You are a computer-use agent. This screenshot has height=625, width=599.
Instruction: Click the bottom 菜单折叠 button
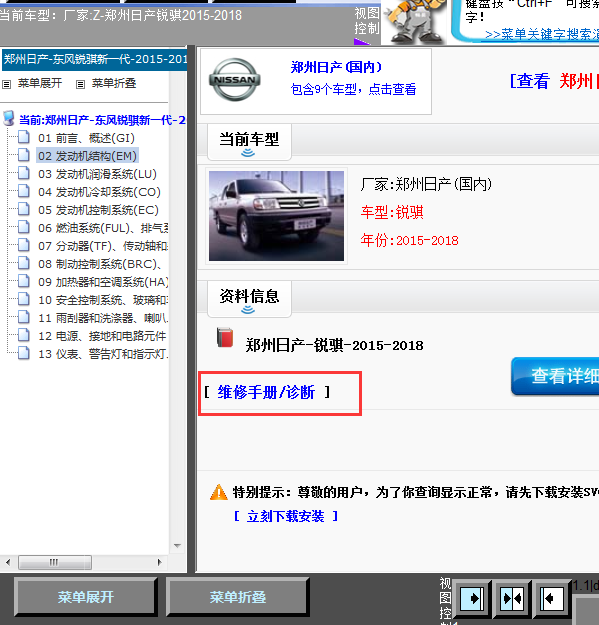coord(238,597)
